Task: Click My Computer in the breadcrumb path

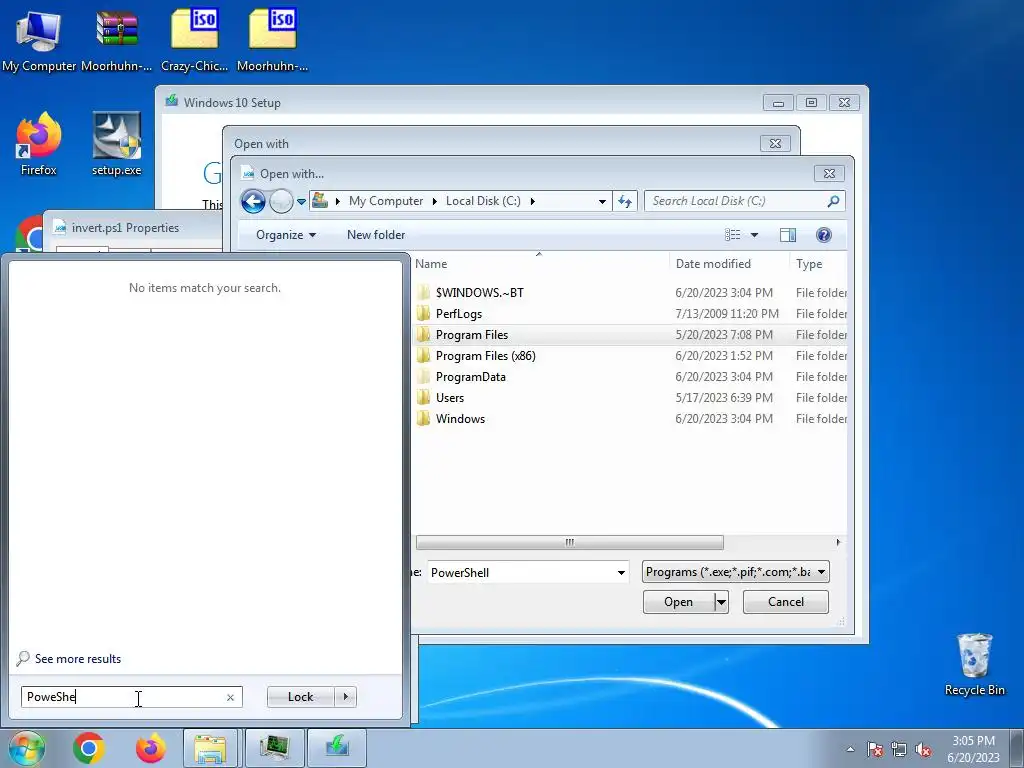Action: tap(386, 201)
